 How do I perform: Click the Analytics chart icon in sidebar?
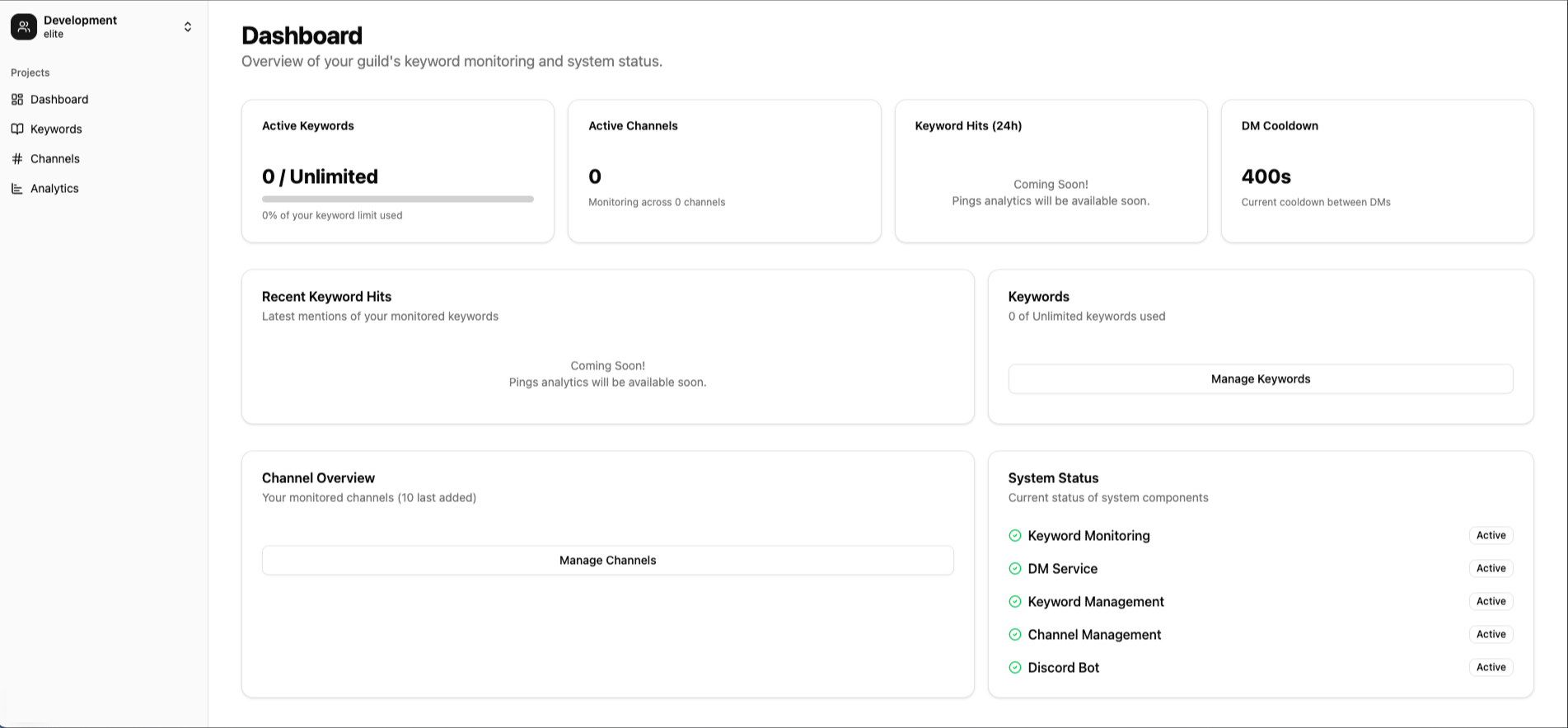point(17,188)
